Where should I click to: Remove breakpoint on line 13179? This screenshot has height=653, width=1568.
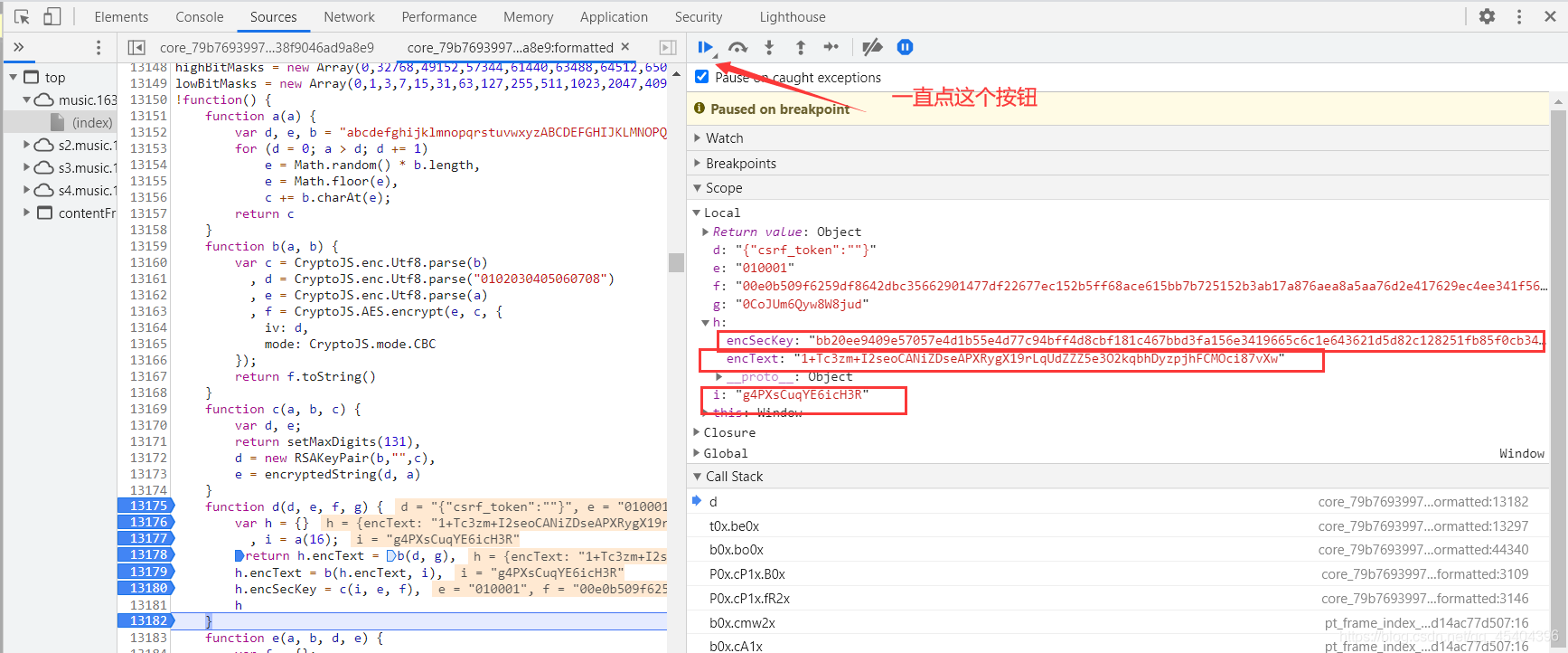(x=146, y=572)
